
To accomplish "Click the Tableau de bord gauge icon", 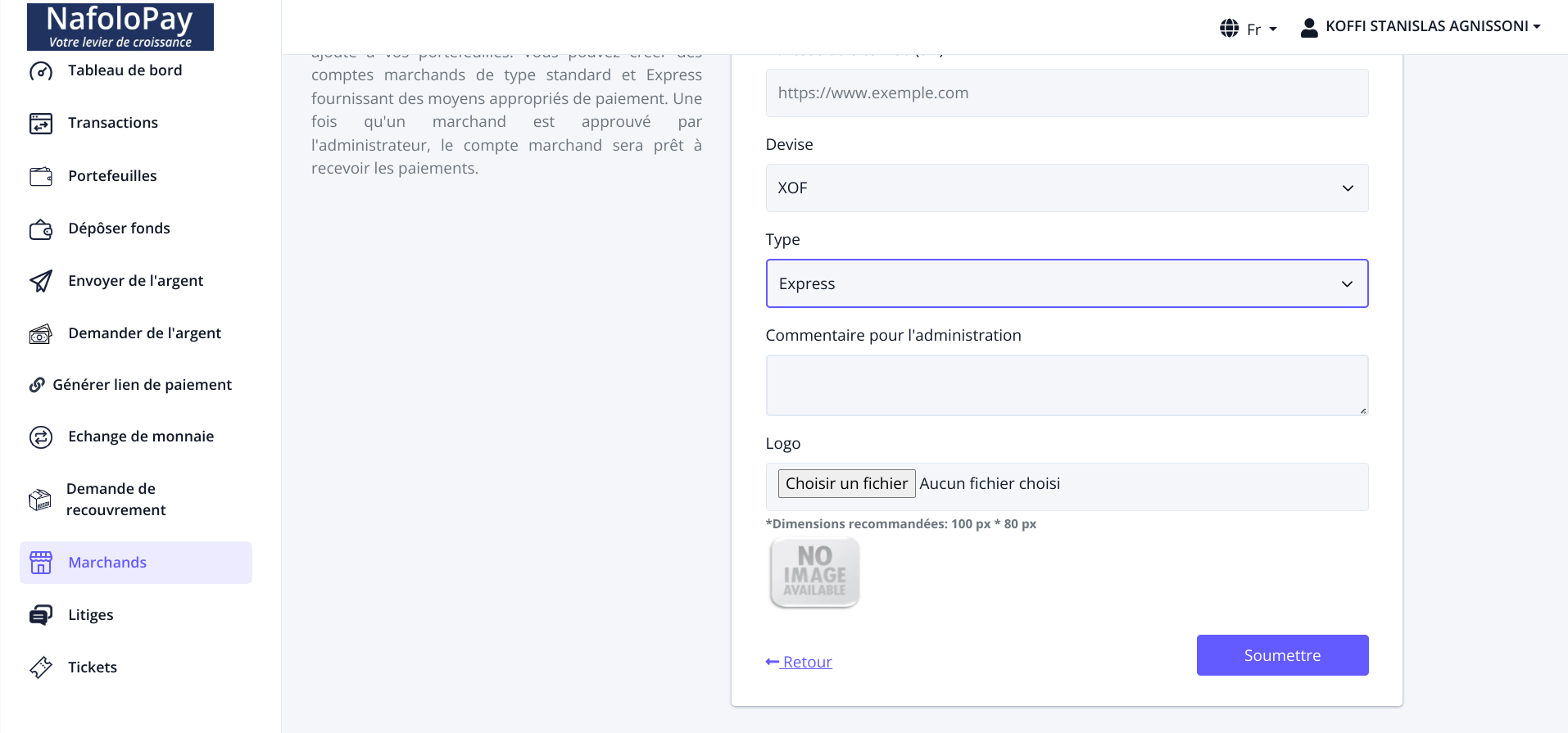I will tap(41, 71).
